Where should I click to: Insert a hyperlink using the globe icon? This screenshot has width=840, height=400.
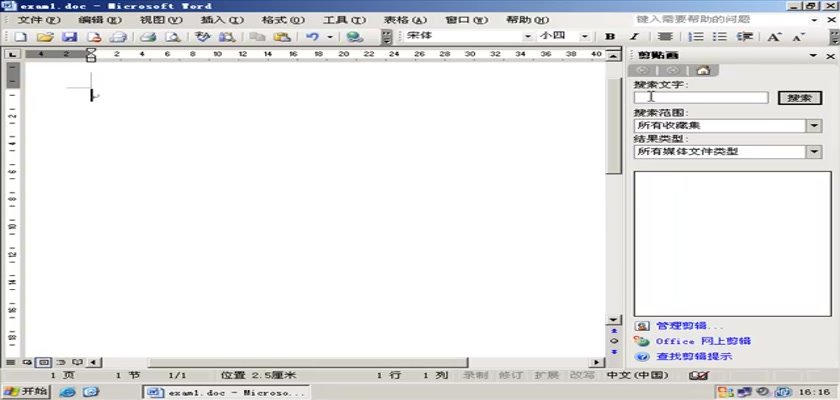355,37
